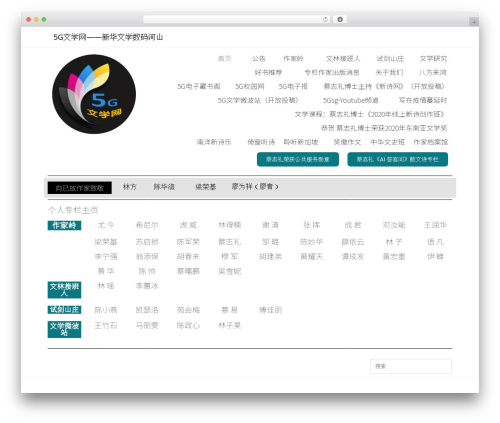Open 傅佳丽 author column

click(270, 310)
